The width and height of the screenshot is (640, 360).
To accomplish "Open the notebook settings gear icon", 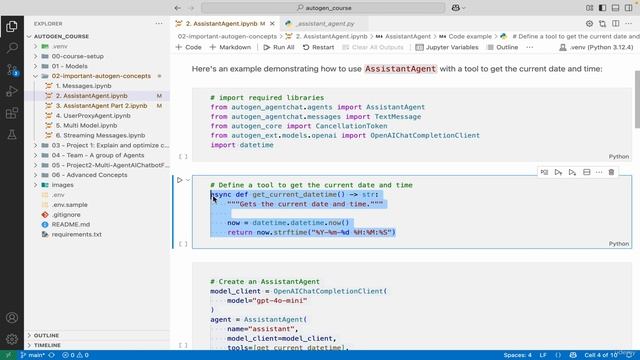I will pos(589,24).
